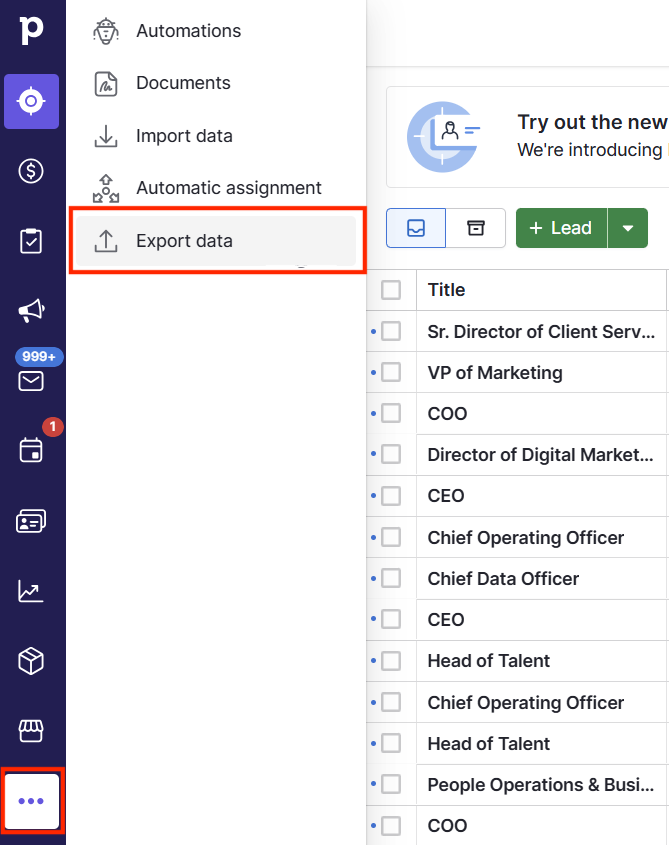Open the Mail envelope icon
Viewport: 669px width, 845px height.
[31, 381]
